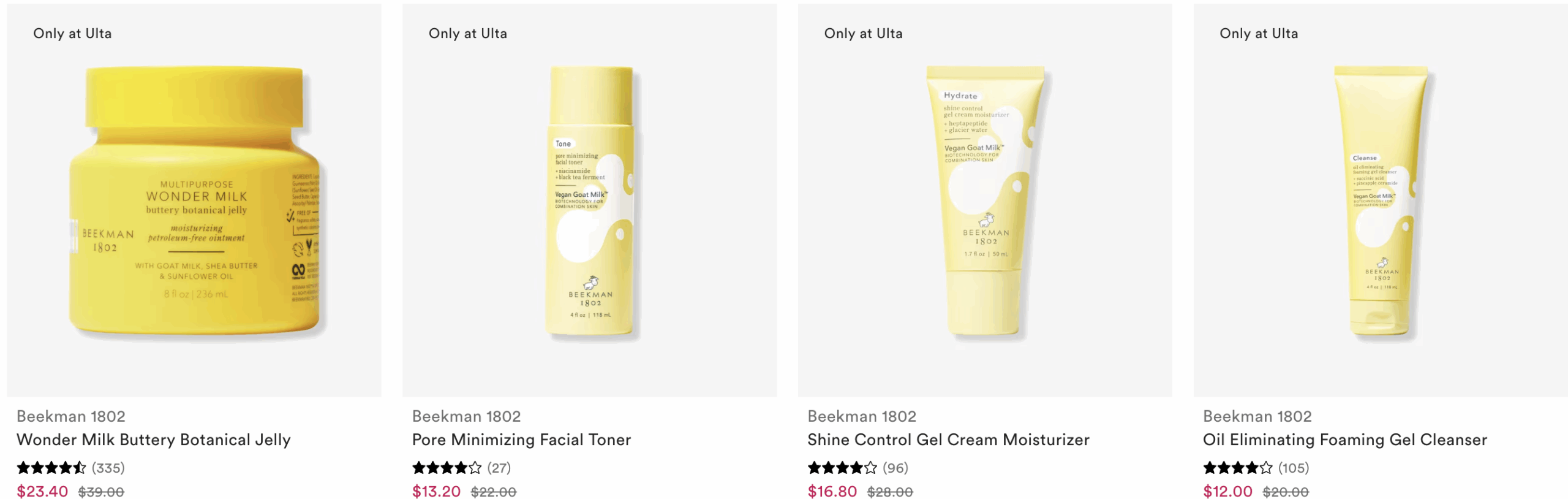
Task: Click Pore Minimizing Facial Toner title
Action: tap(521, 440)
